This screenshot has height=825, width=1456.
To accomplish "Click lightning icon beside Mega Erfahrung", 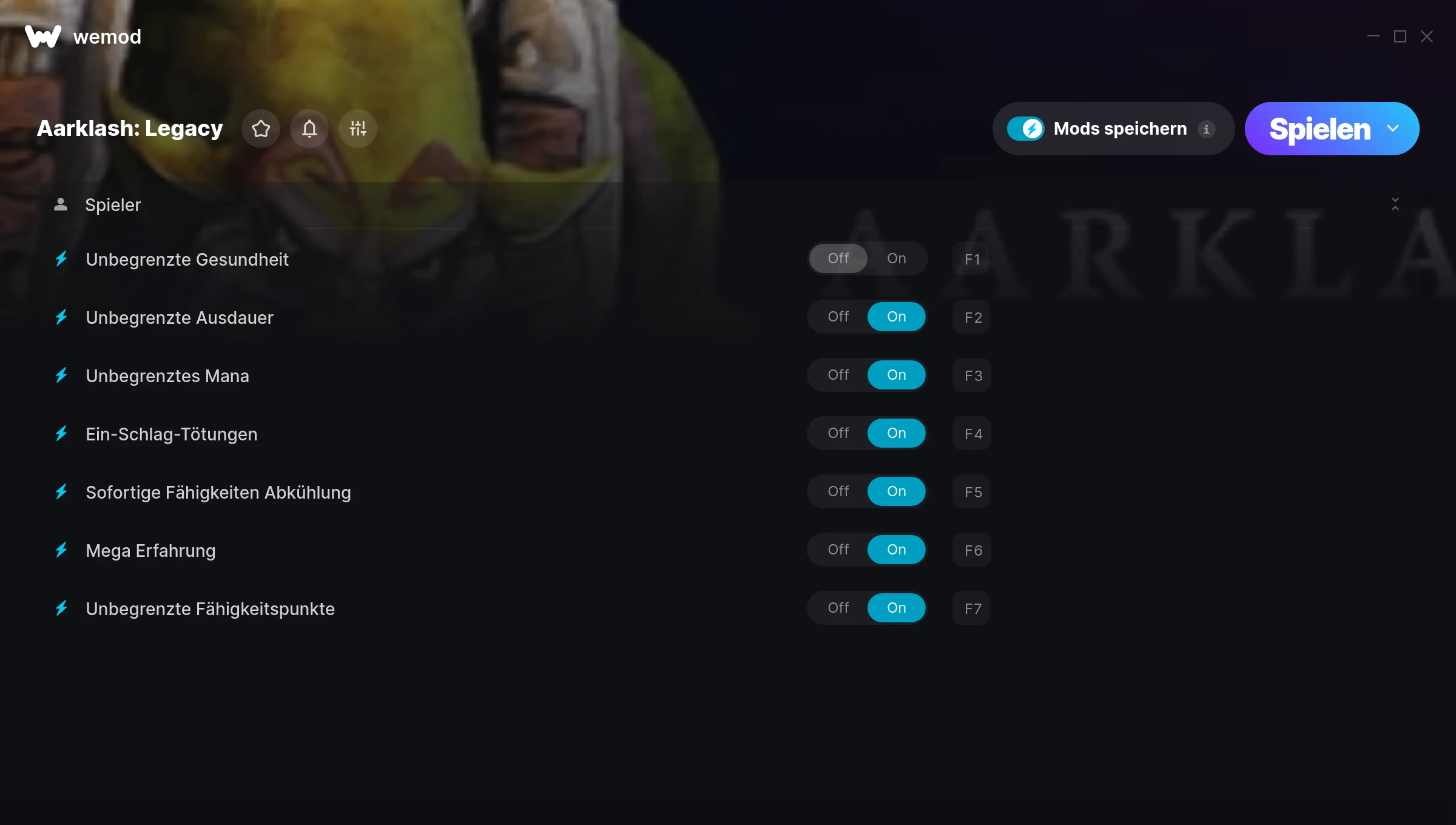I will (x=61, y=550).
